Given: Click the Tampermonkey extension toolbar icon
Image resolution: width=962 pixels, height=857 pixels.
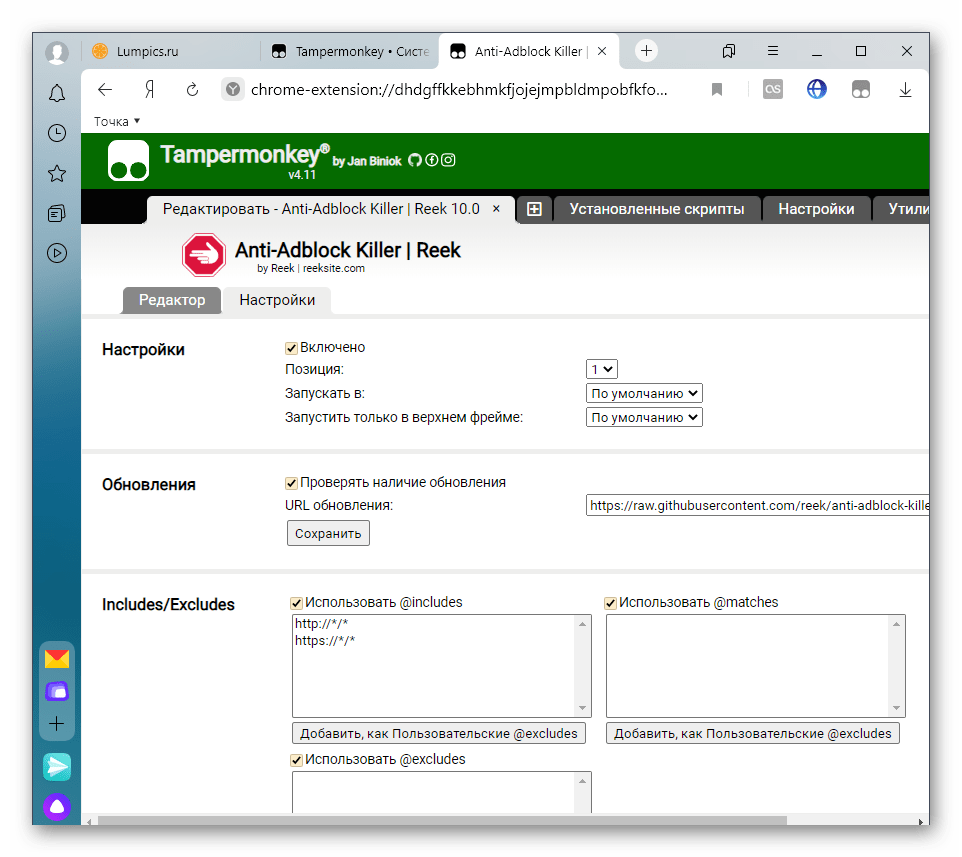Looking at the screenshot, I should point(860,90).
